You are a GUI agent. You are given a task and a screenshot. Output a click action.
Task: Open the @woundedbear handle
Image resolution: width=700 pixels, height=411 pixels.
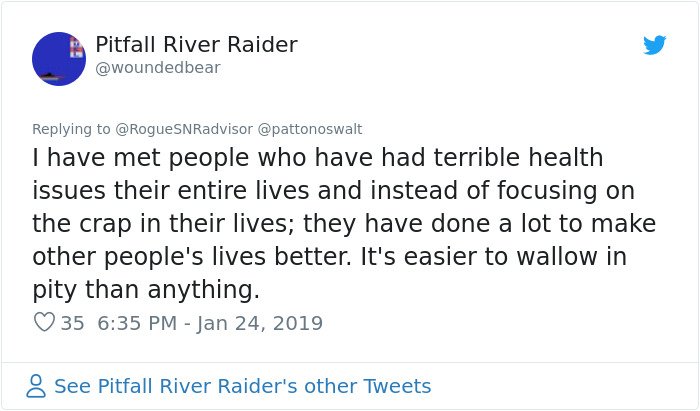pos(158,68)
